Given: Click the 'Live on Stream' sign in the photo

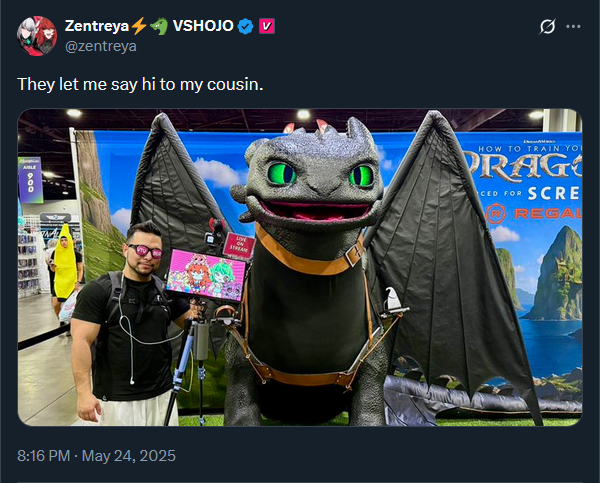Looking at the screenshot, I should click(239, 245).
